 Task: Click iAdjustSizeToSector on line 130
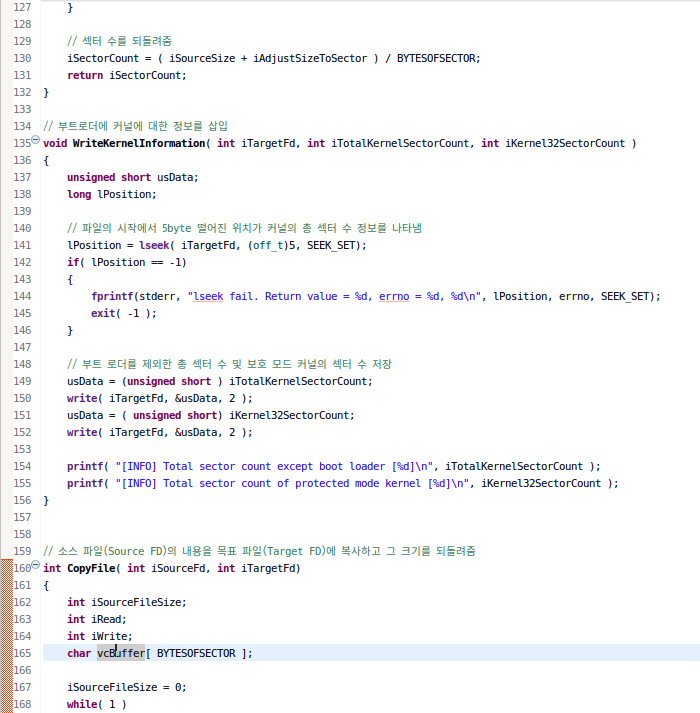pyautogui.click(x=310, y=58)
